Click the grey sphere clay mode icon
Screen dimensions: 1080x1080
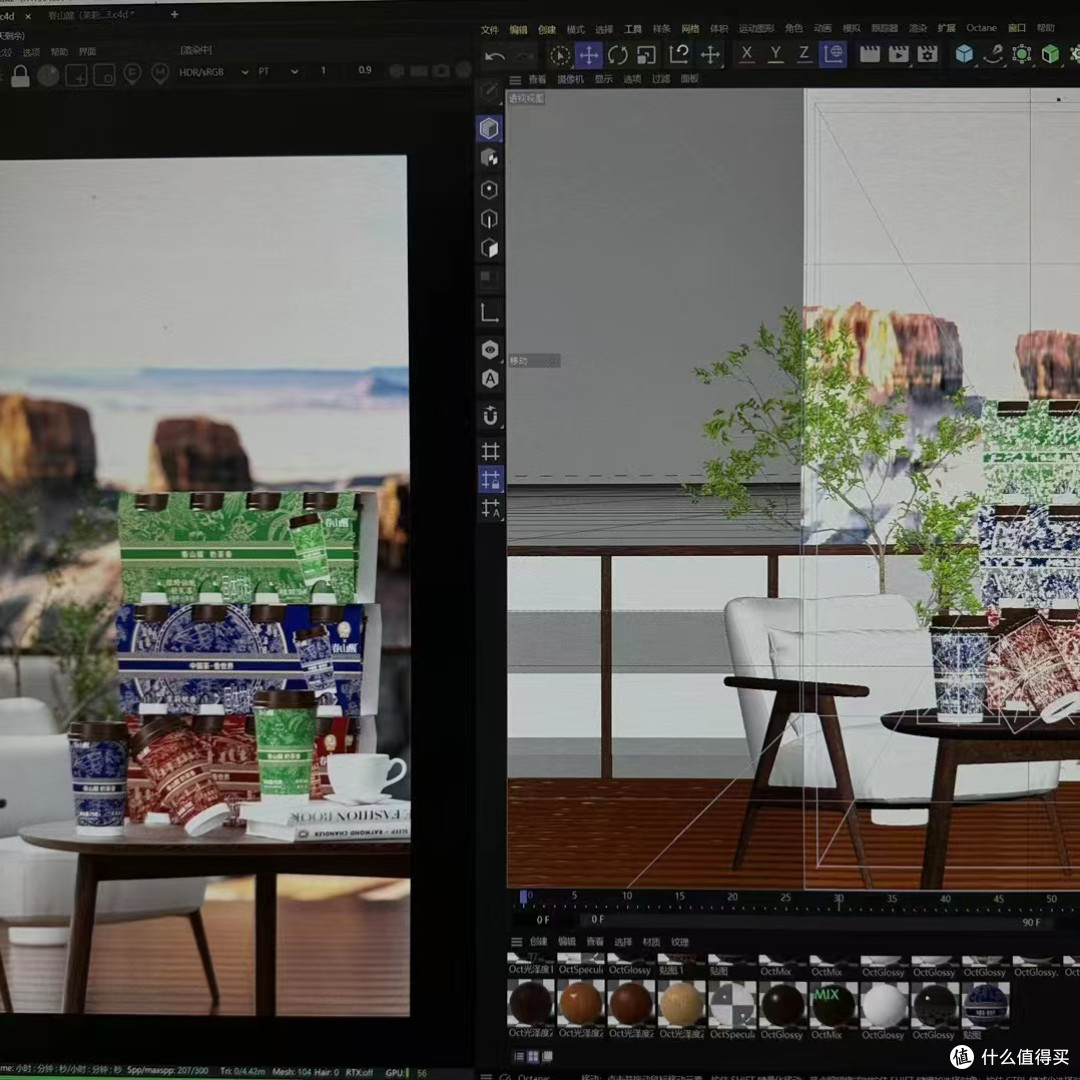48,75
